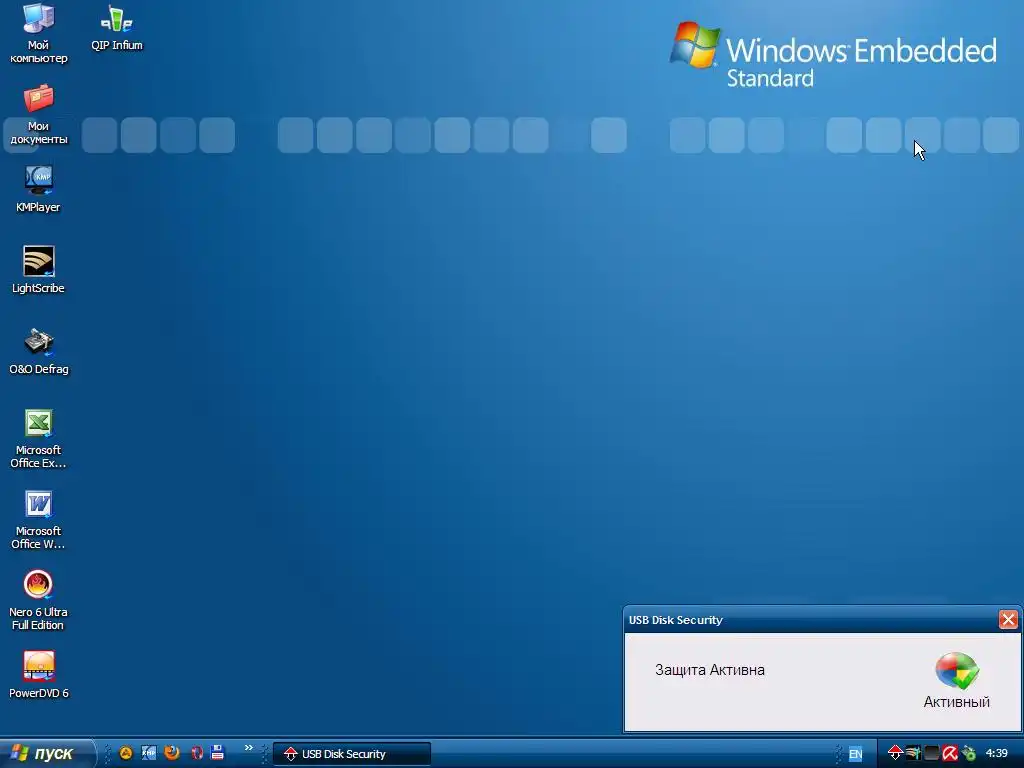Image resolution: width=1024 pixels, height=768 pixels.
Task: Select the KMPlayer desktop shortcut
Action: point(39,189)
